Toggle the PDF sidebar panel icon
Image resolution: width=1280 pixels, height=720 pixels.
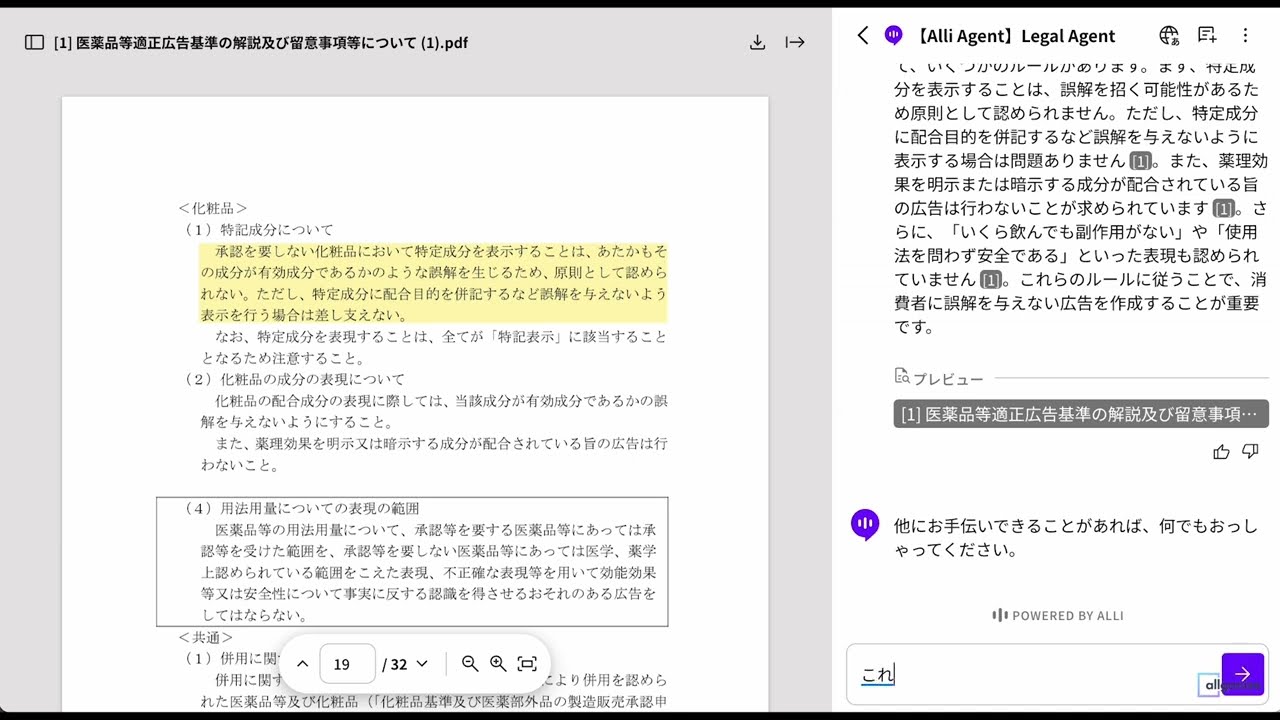[x=34, y=43]
